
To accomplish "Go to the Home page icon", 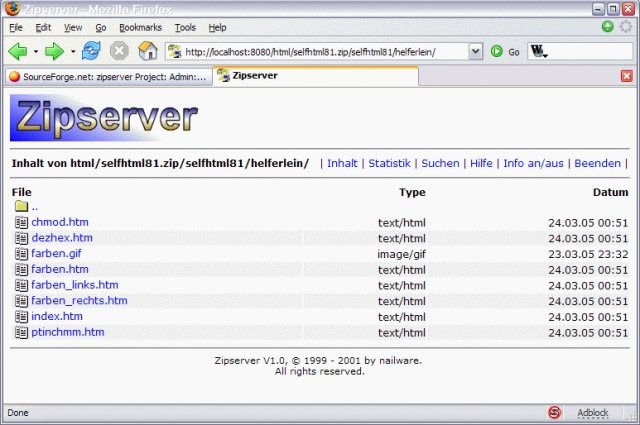I will [x=147, y=50].
